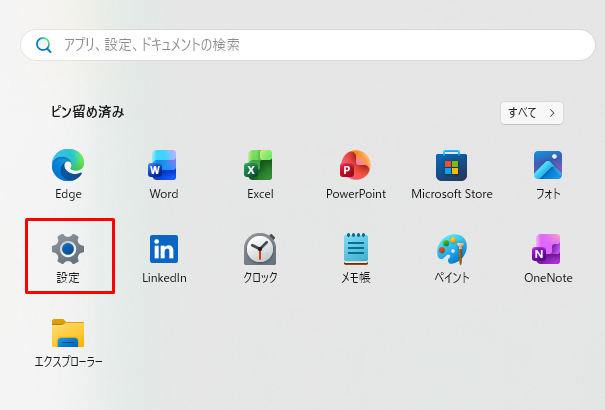This screenshot has height=410, width=605.
Task: Launch the フォト (Photos) app
Action: click(548, 165)
